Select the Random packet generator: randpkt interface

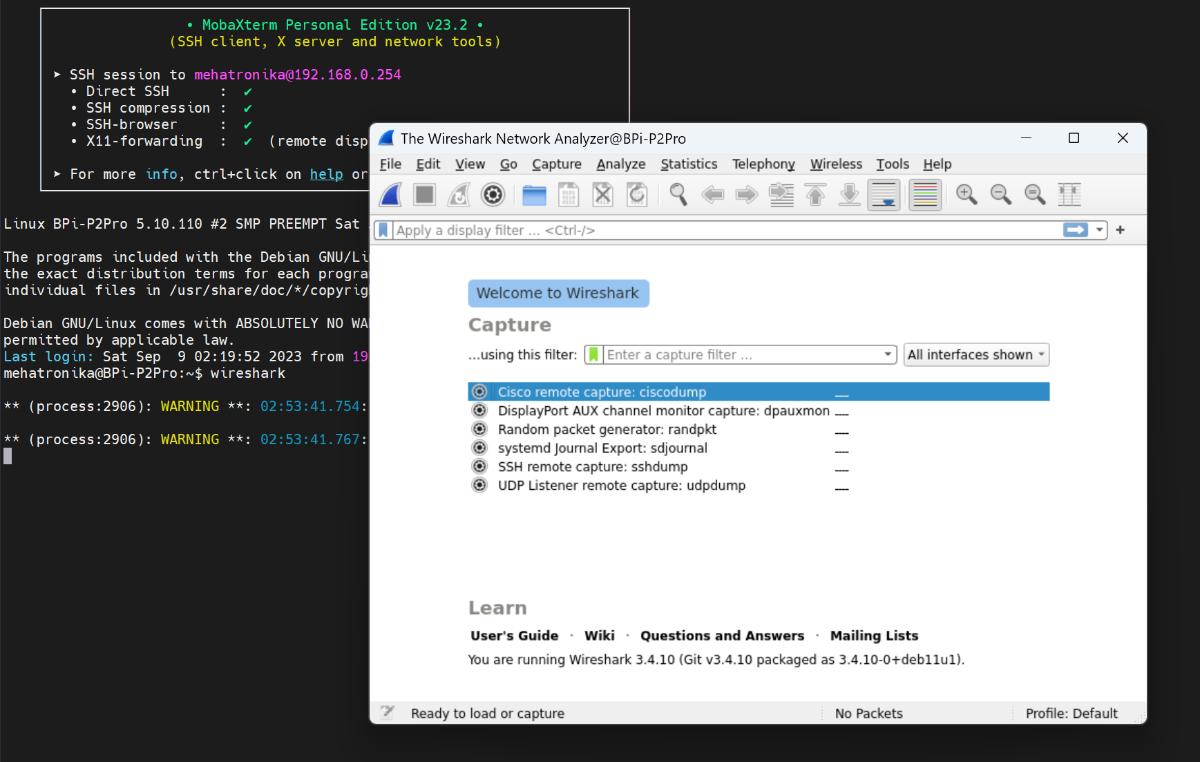607,430
